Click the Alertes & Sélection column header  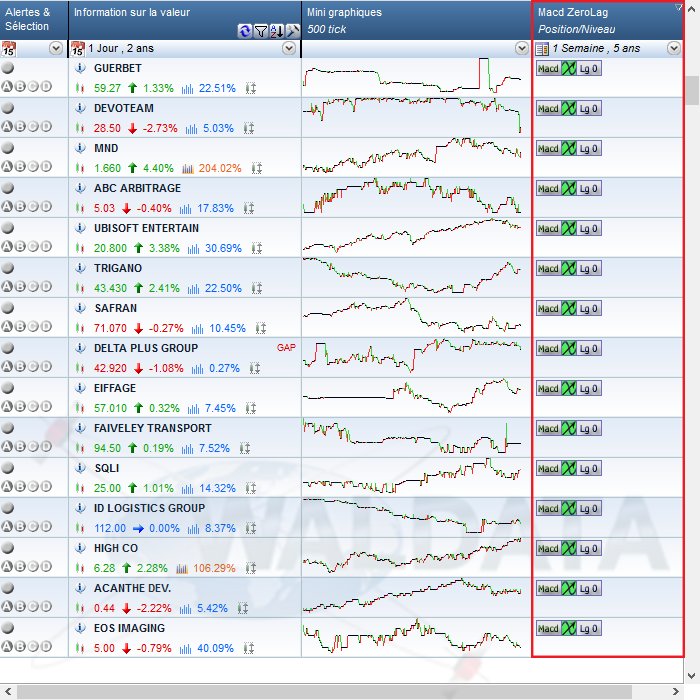pos(34,20)
